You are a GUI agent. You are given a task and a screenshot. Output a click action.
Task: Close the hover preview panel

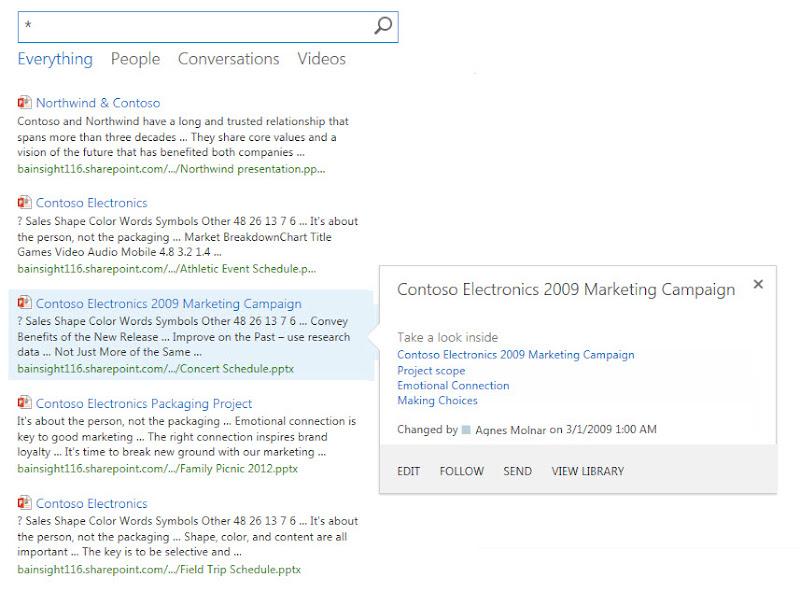(x=758, y=284)
